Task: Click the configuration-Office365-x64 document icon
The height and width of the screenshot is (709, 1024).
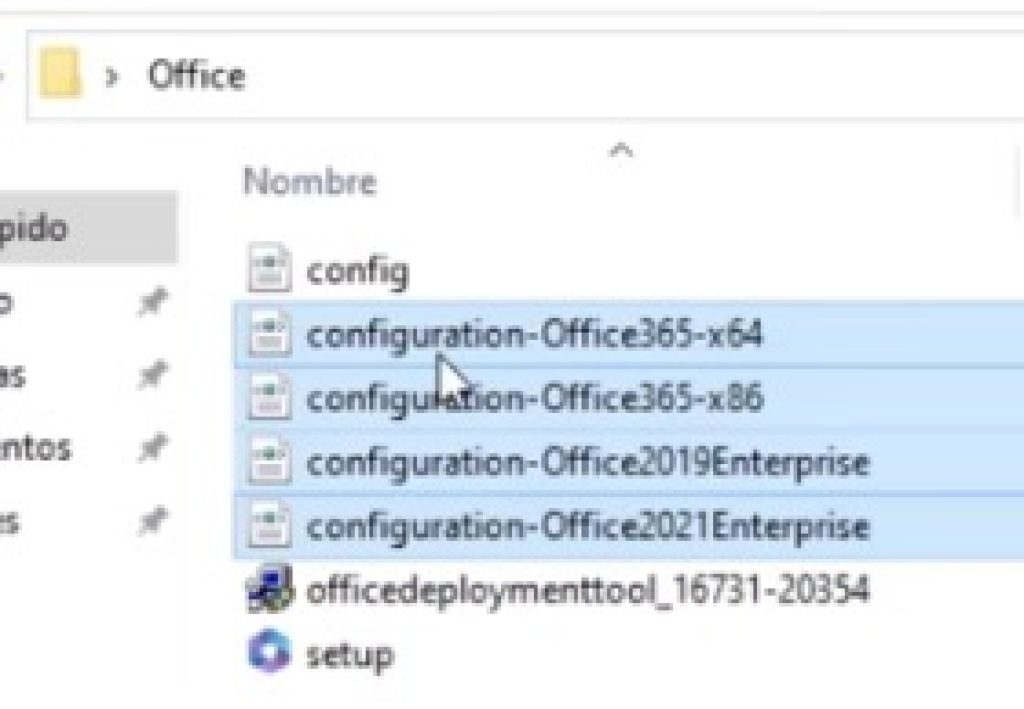Action: click(x=266, y=333)
